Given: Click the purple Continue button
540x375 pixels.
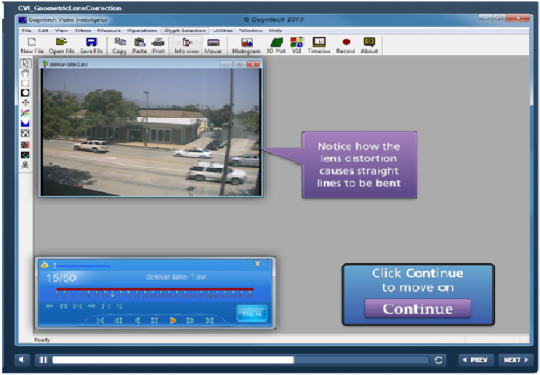Looking at the screenshot, I should coord(417,309).
